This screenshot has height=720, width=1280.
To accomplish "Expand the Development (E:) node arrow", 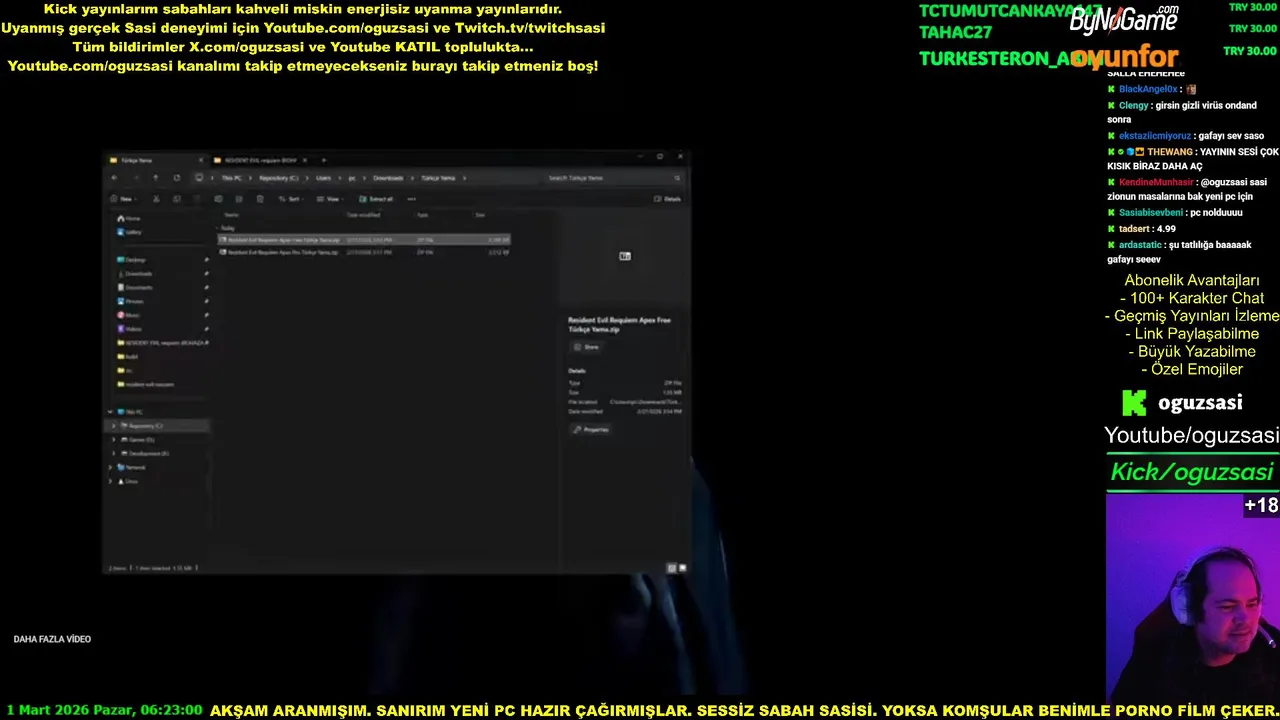I will coord(114,454).
